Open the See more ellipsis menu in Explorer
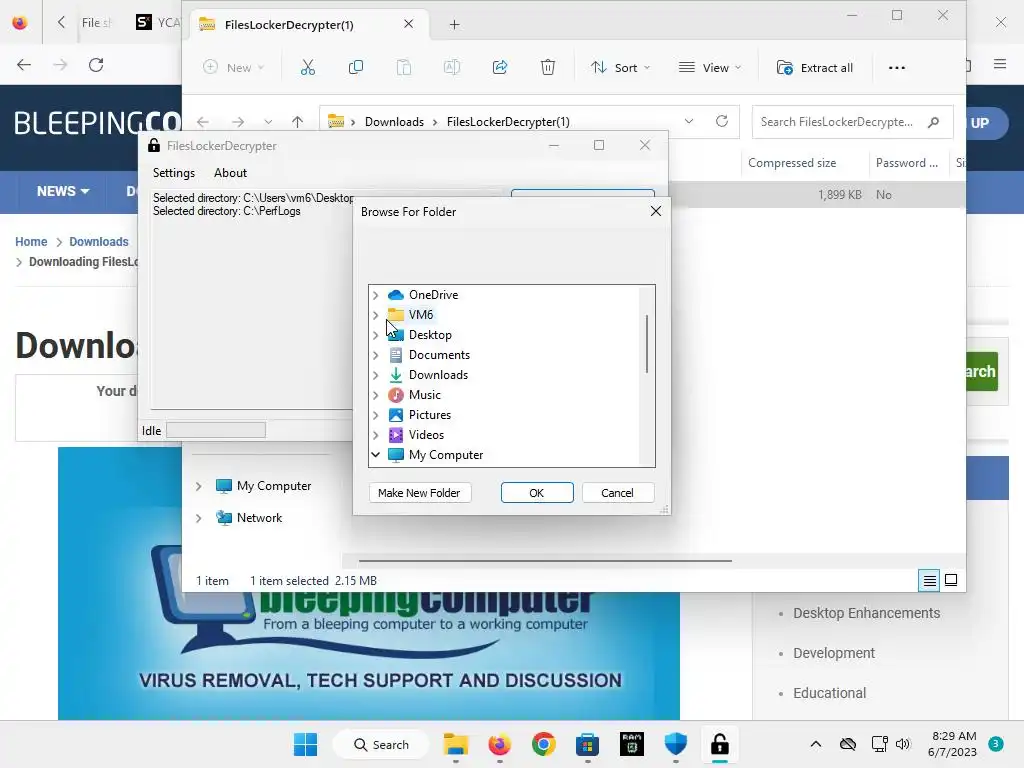The width and height of the screenshot is (1024, 768). click(x=897, y=67)
